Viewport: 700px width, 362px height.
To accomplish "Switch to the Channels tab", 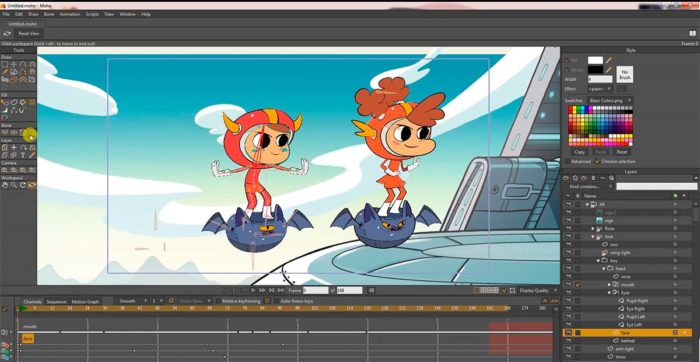I will point(32,302).
